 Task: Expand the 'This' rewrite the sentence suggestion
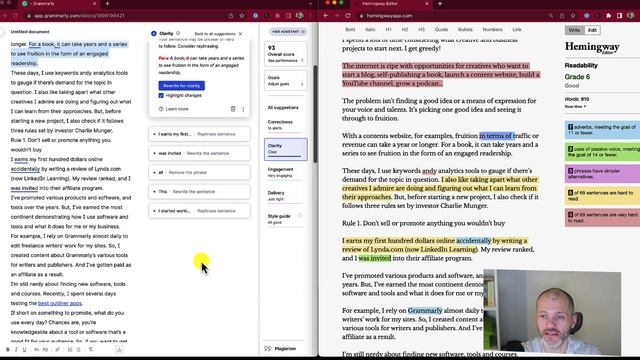point(199,191)
